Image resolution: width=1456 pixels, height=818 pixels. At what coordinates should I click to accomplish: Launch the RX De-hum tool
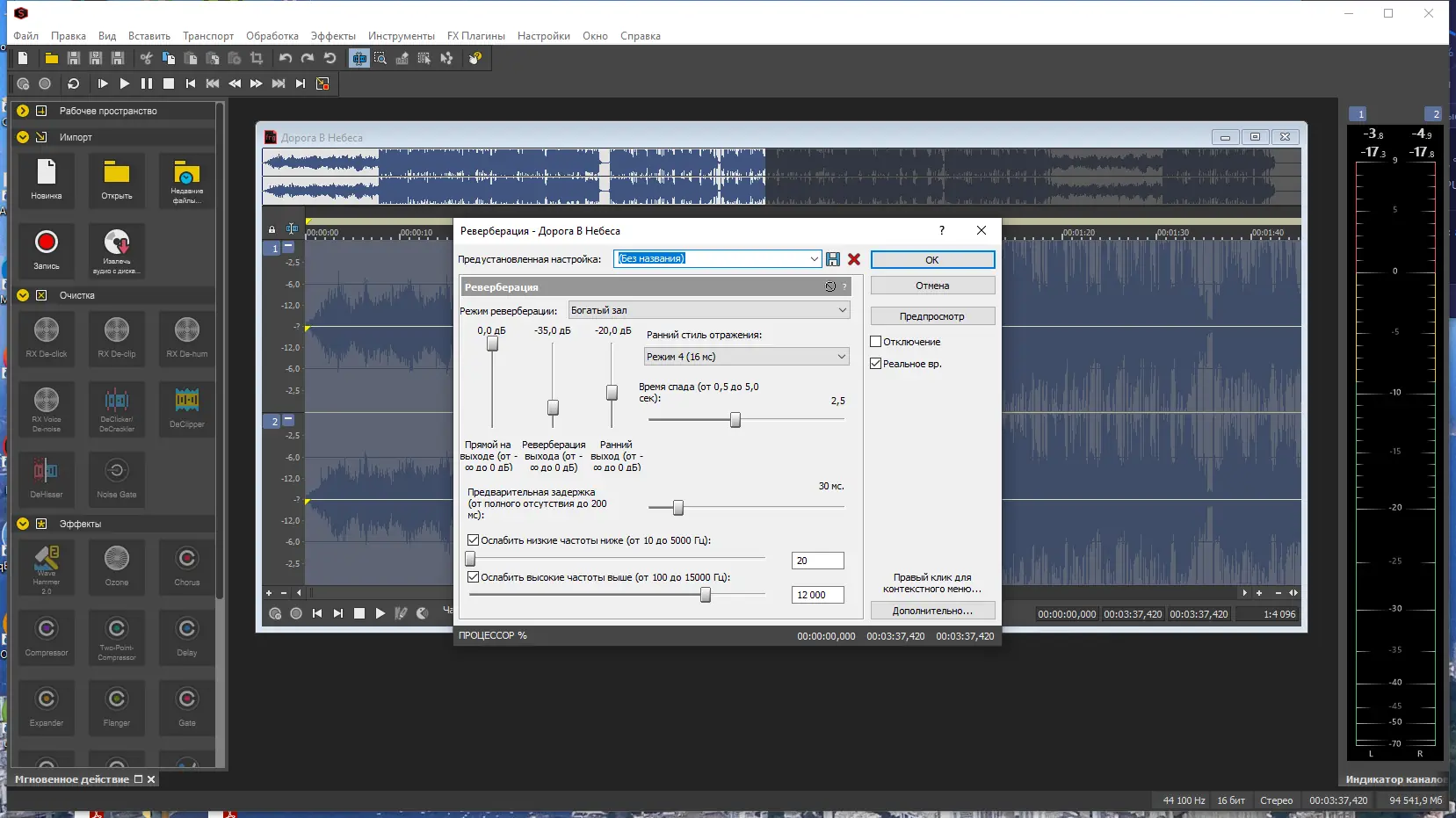(x=187, y=337)
